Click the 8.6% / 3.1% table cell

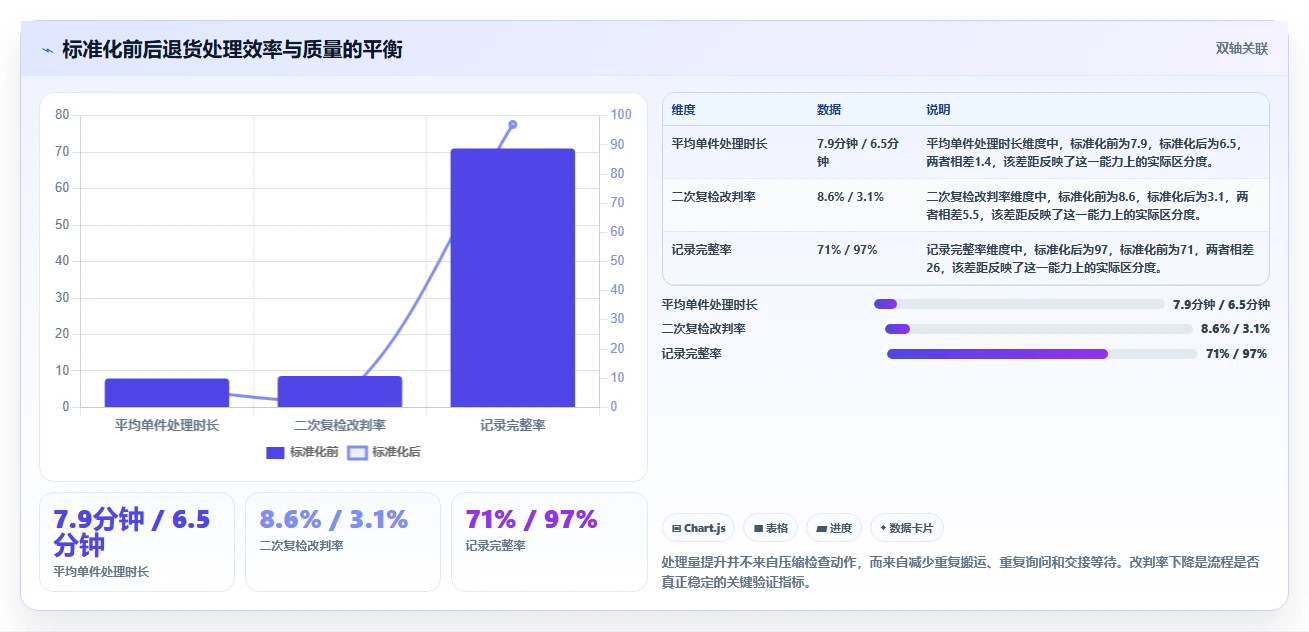click(850, 197)
